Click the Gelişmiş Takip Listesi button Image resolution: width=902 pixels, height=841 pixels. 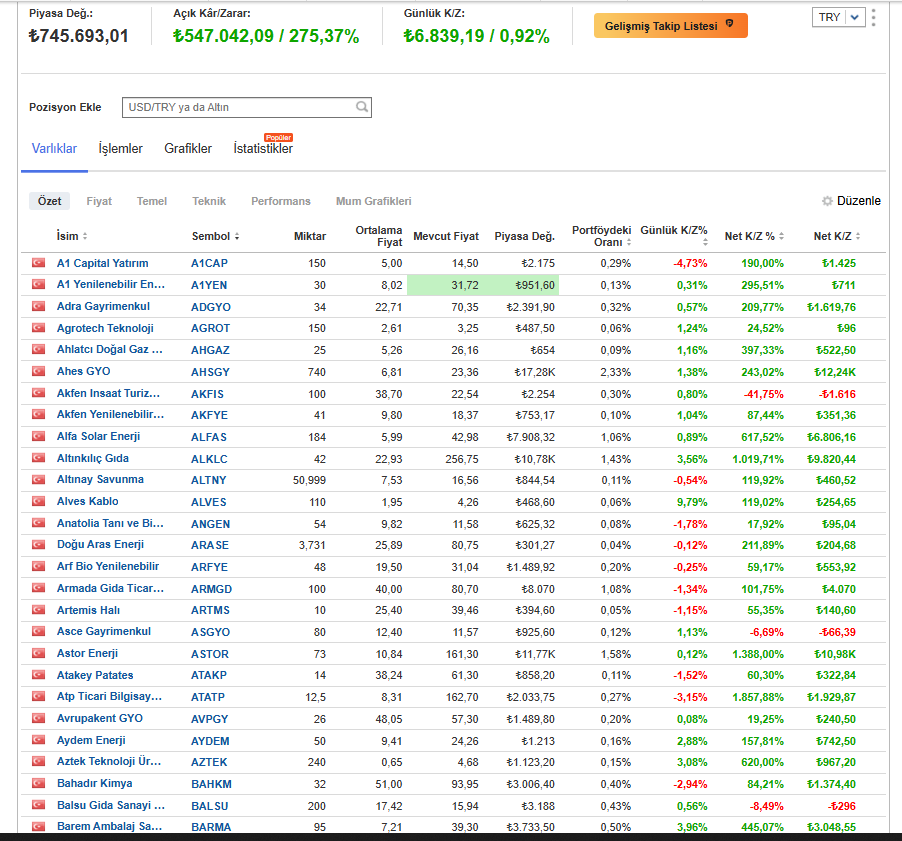click(670, 26)
